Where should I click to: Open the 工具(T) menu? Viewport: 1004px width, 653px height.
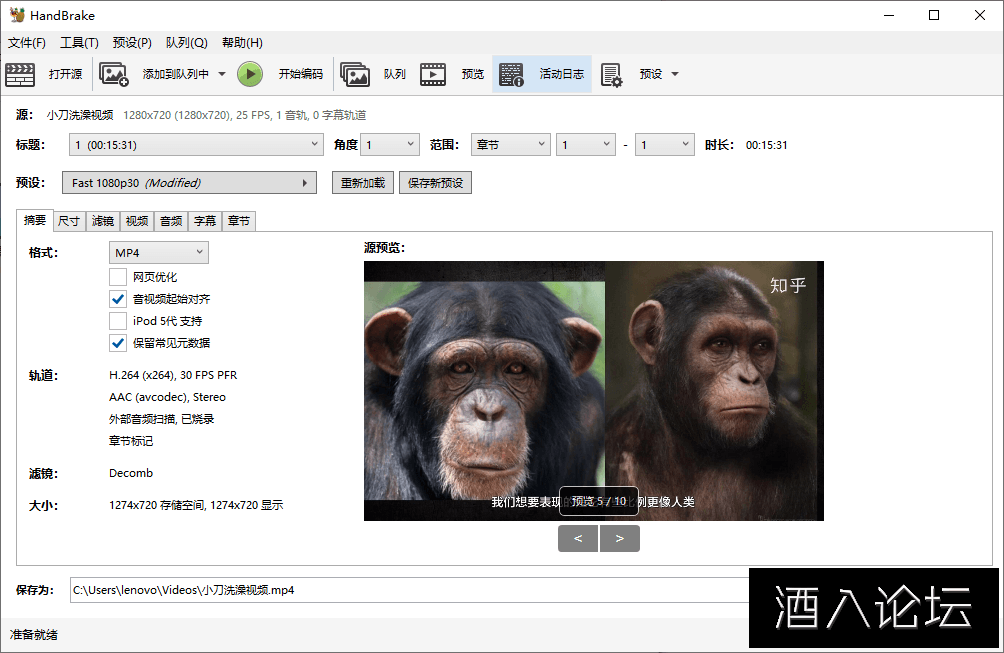click(79, 43)
